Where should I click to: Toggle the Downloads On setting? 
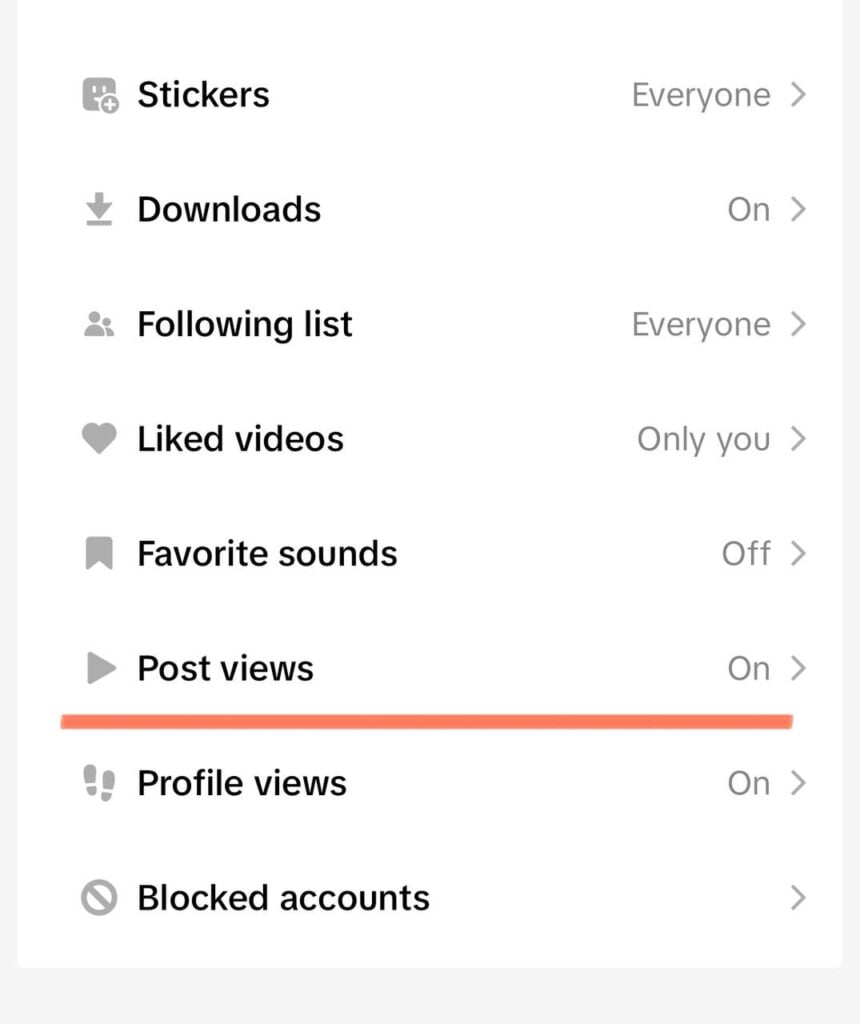(x=748, y=210)
